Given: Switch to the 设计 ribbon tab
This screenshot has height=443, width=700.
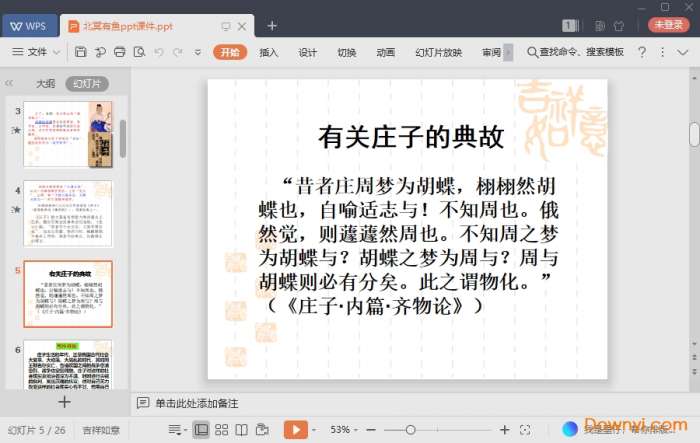Looking at the screenshot, I should click(307, 52).
